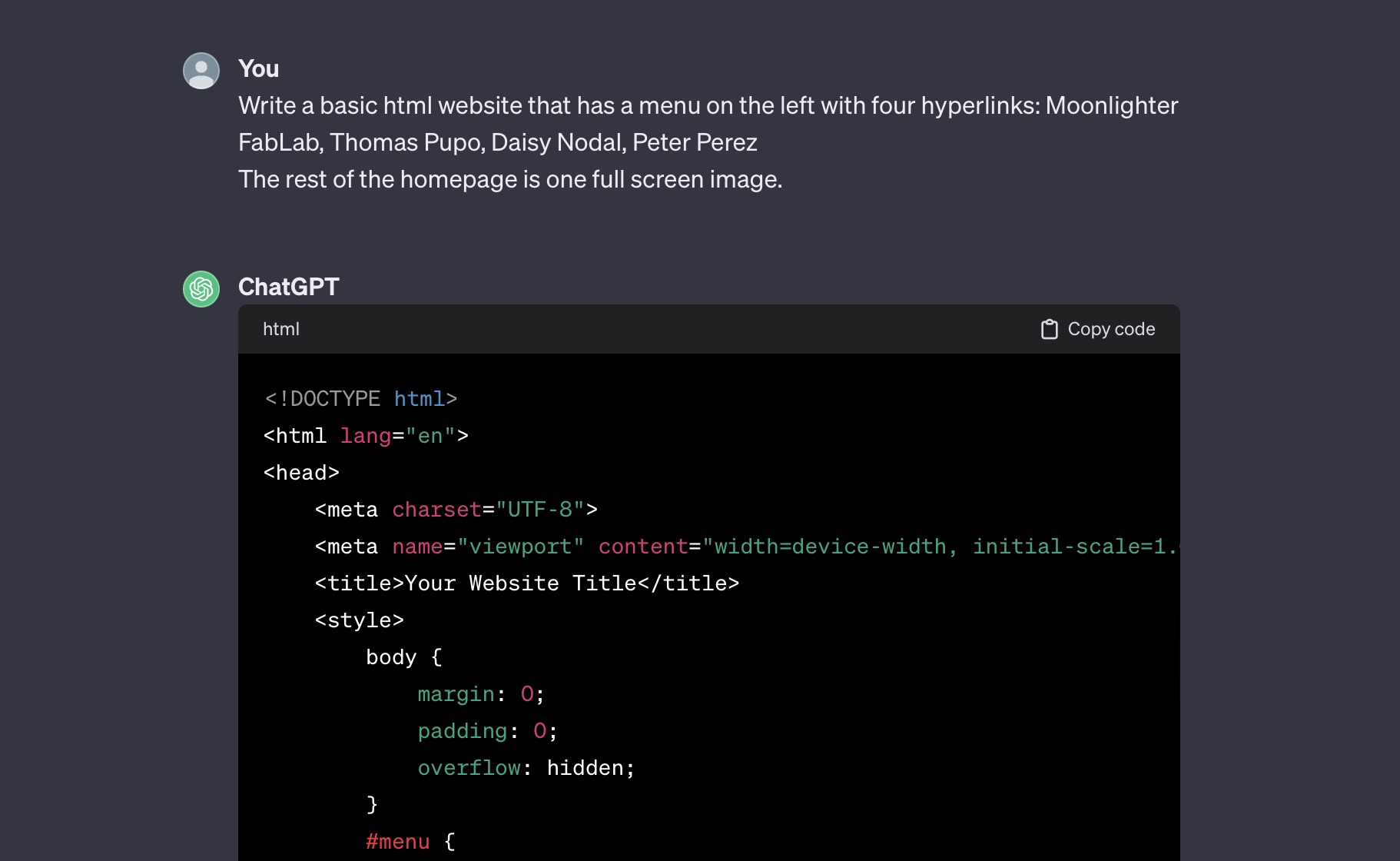Click the '<html lang="en">' code line
This screenshot has height=861, width=1400.
(366, 436)
